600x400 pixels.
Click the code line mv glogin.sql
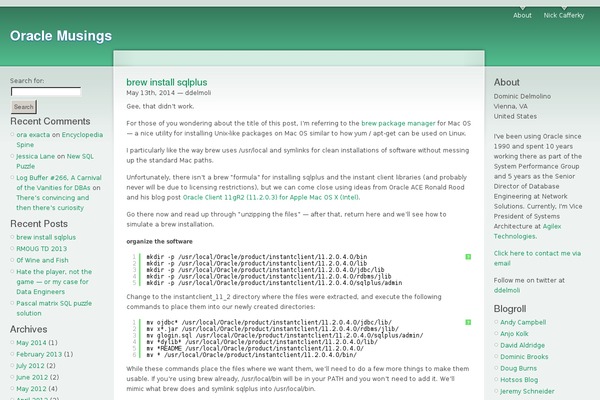[285, 335]
